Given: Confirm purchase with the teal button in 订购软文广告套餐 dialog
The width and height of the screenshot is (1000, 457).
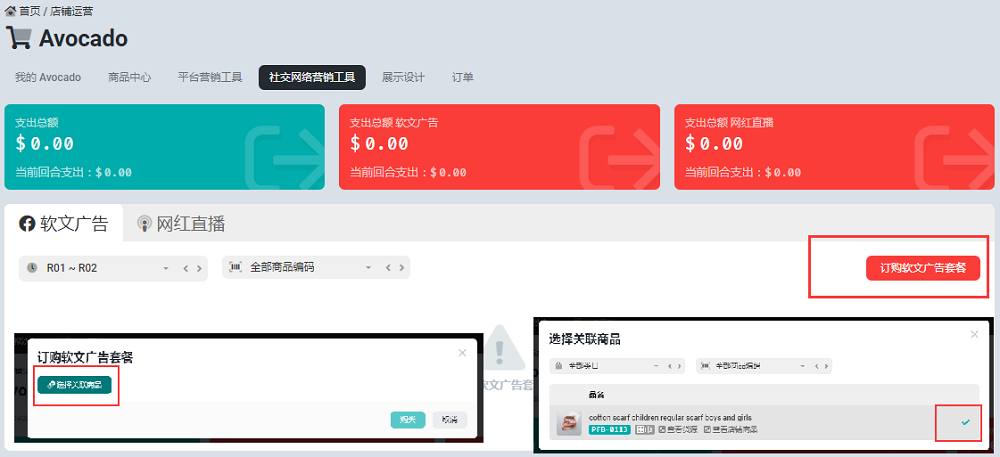Looking at the screenshot, I should [408, 419].
